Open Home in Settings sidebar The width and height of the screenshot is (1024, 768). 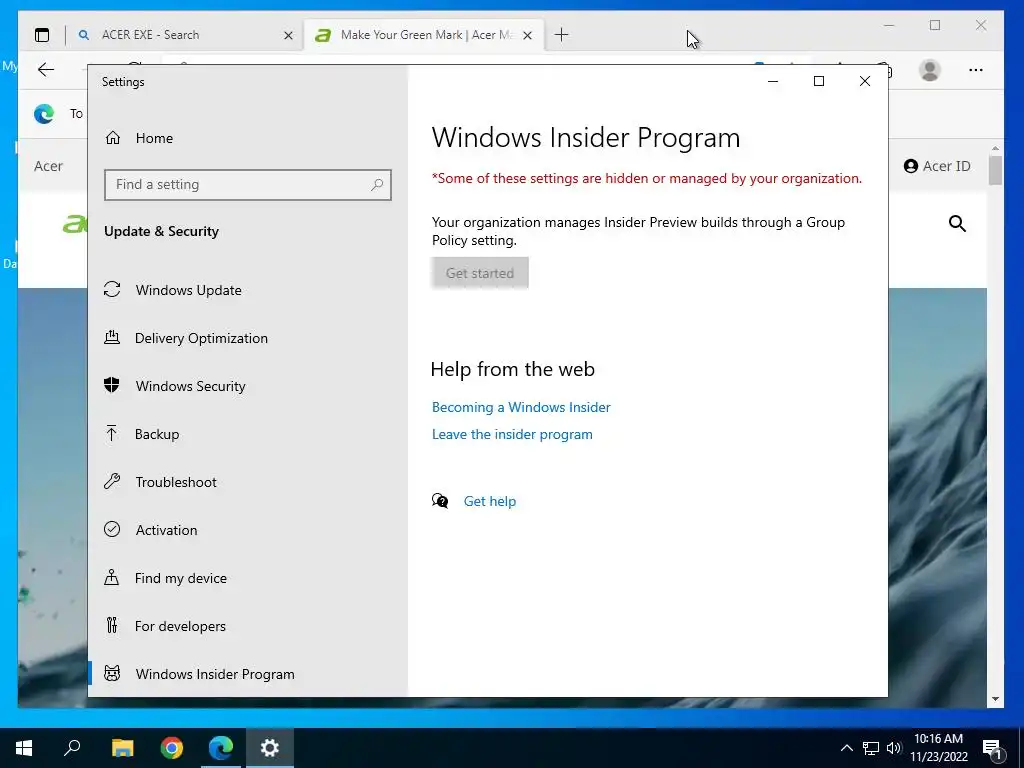[x=154, y=138]
